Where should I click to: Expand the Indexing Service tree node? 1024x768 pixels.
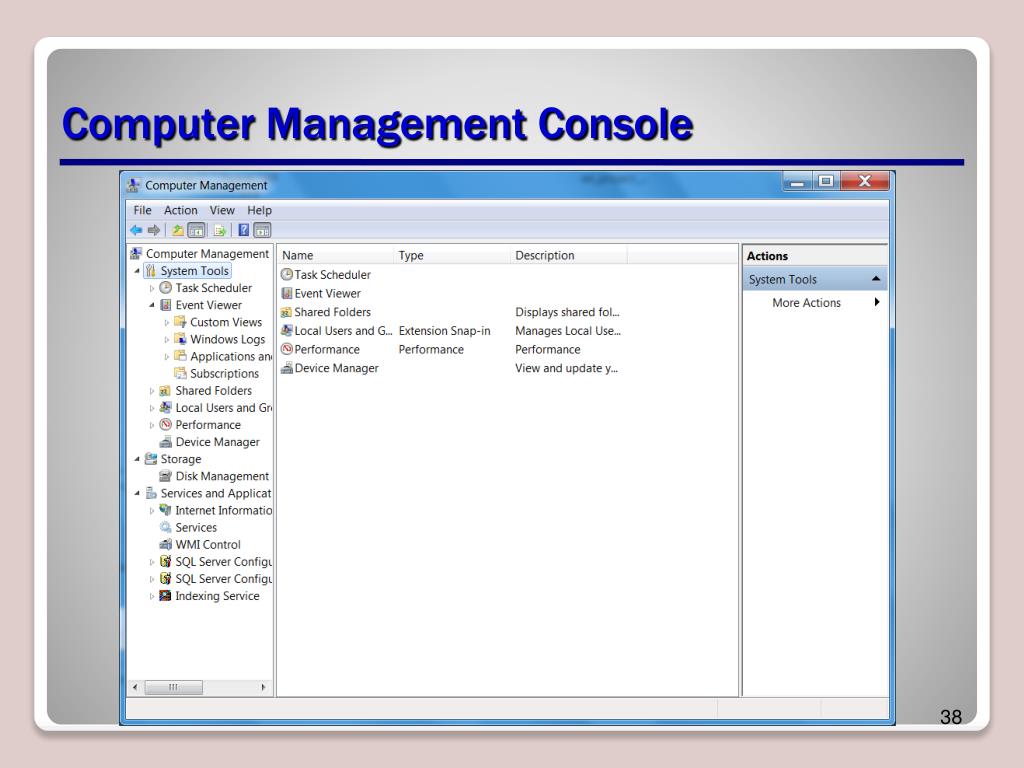pyautogui.click(x=152, y=596)
